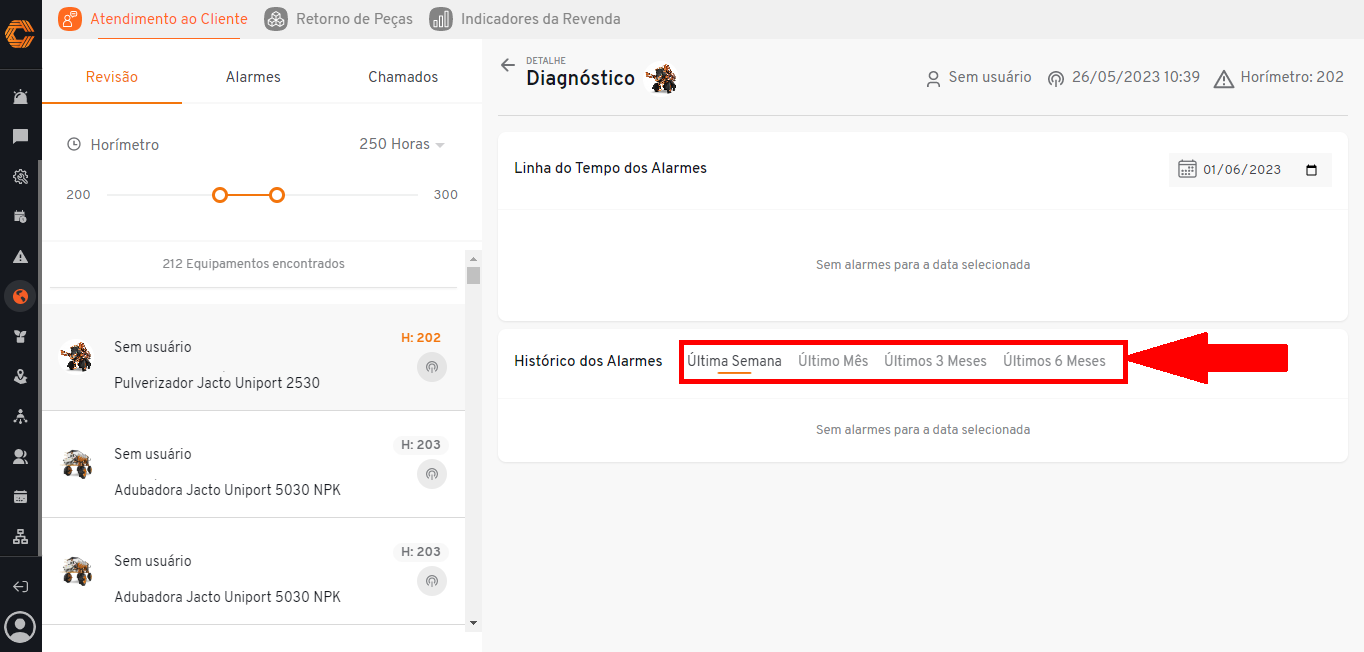Switch to Indicadores da Revenda tab
Image resolution: width=1364 pixels, height=652 pixels.
click(525, 19)
